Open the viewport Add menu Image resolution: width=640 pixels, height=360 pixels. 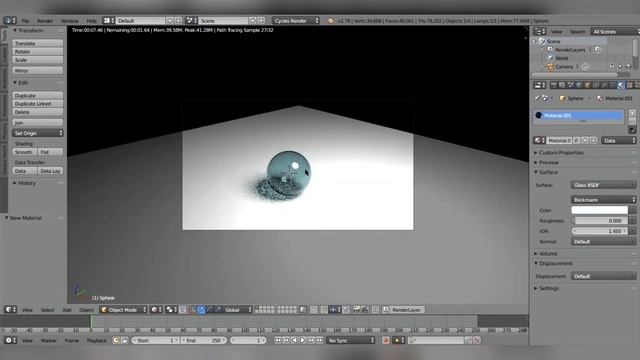tap(67, 310)
